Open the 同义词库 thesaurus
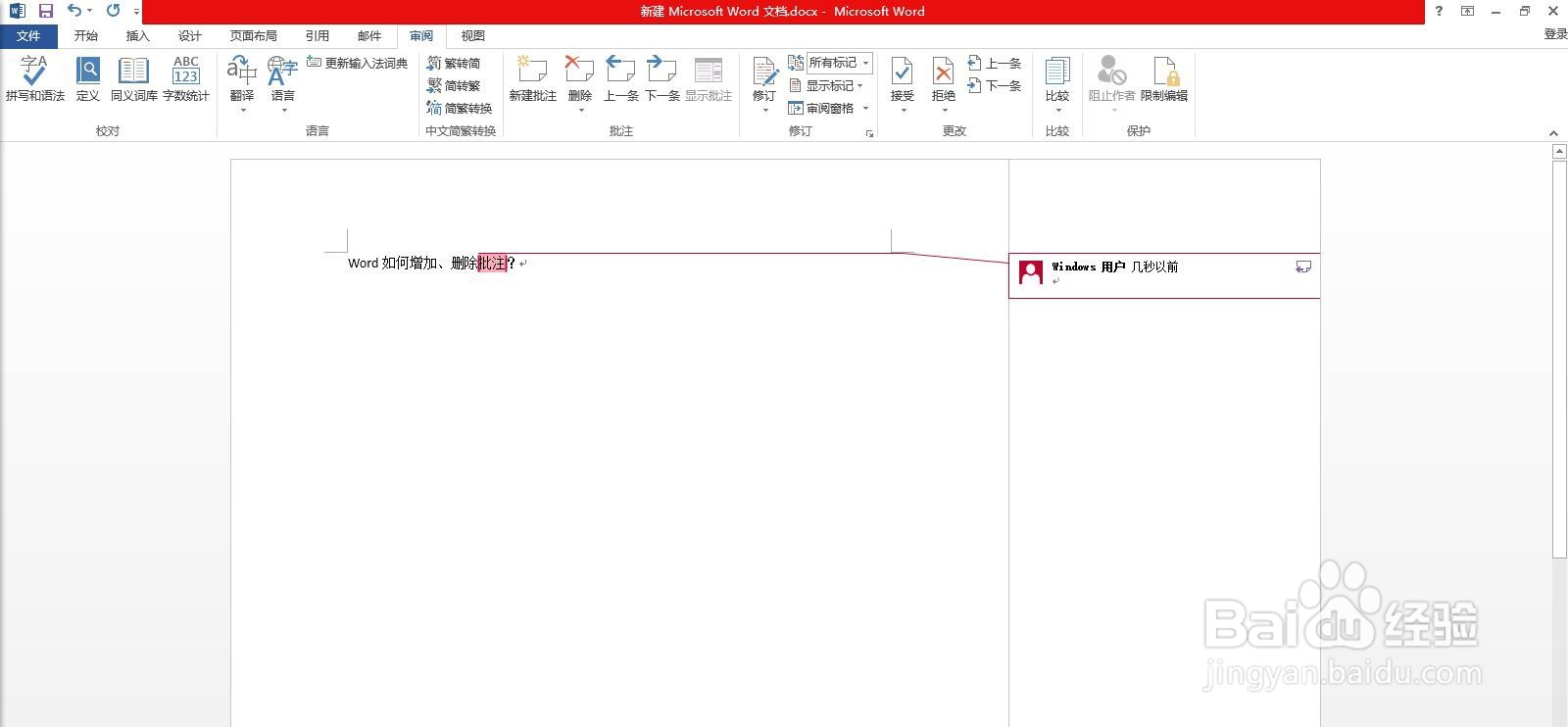This screenshot has height=727, width=1568. (x=133, y=78)
